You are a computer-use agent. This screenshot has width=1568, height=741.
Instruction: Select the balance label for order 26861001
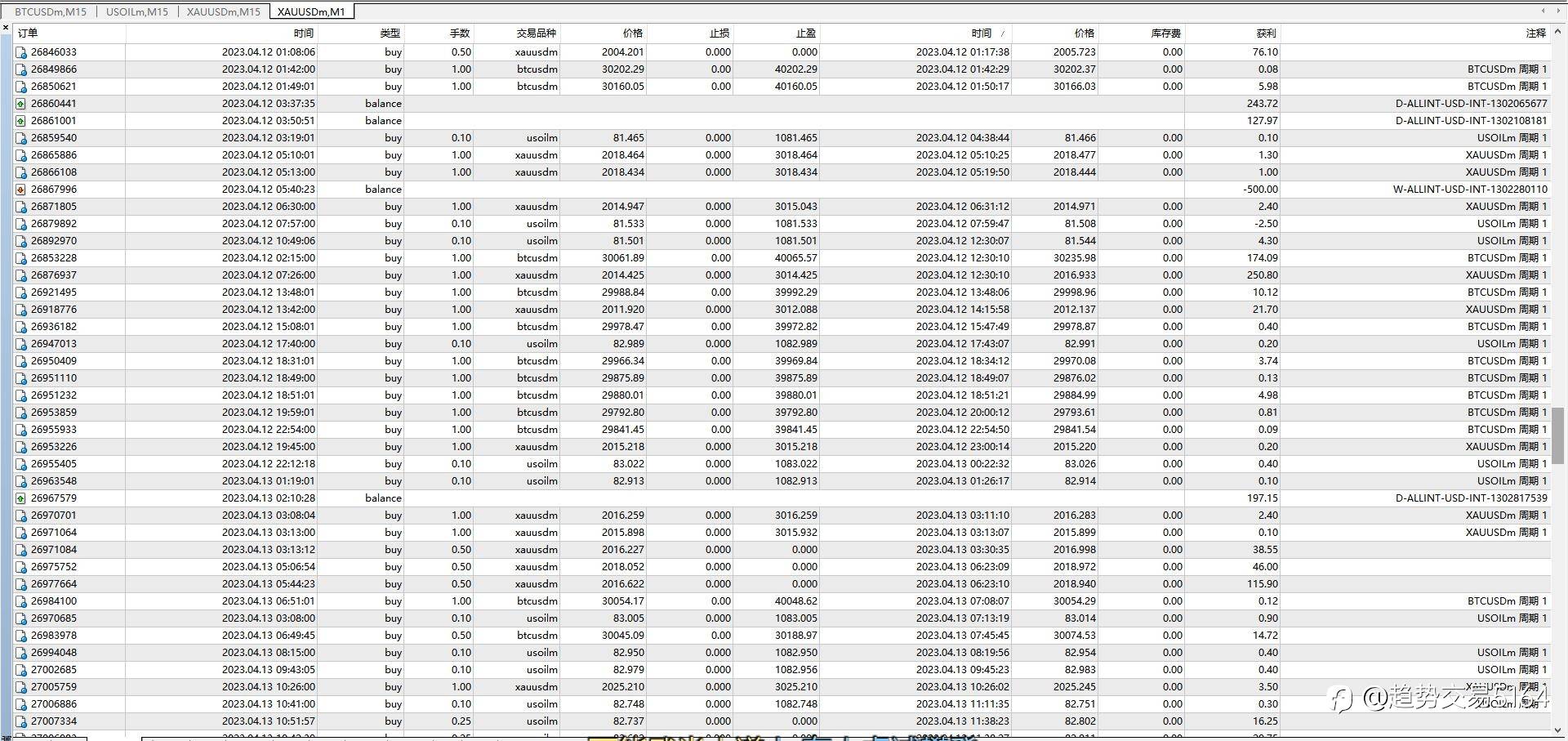point(384,121)
